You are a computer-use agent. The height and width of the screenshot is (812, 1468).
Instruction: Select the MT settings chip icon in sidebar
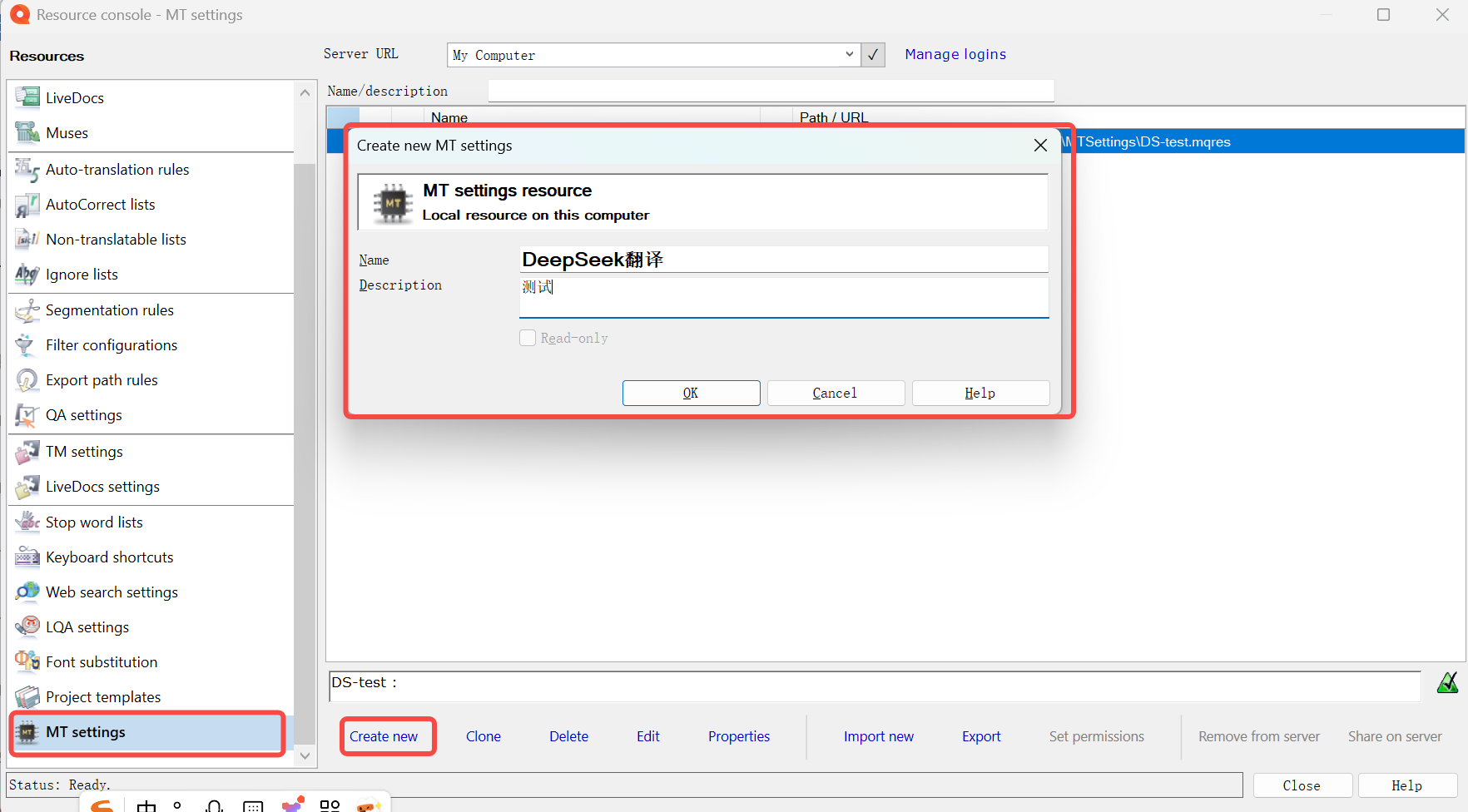tap(27, 732)
